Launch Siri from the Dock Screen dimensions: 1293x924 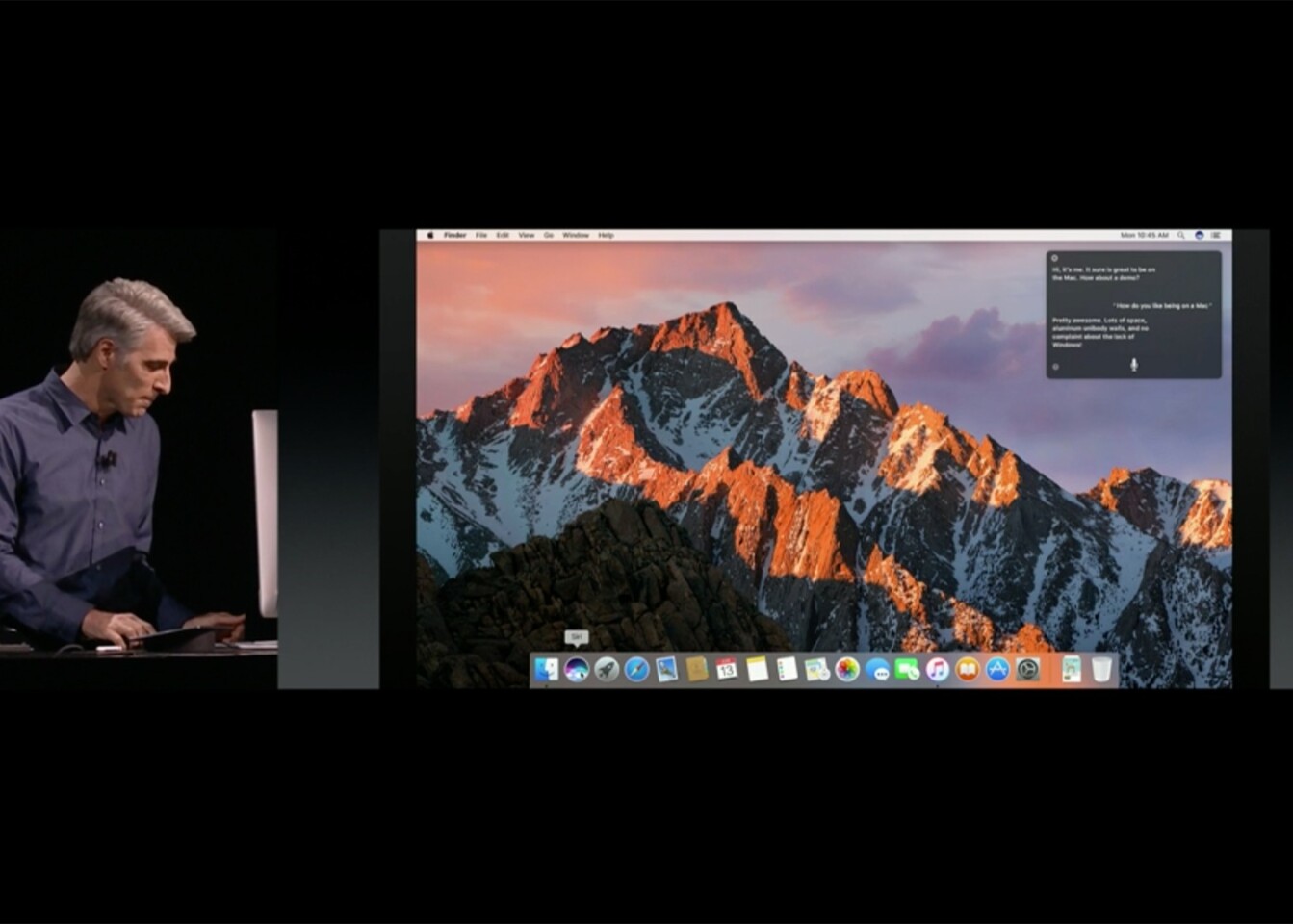577,669
